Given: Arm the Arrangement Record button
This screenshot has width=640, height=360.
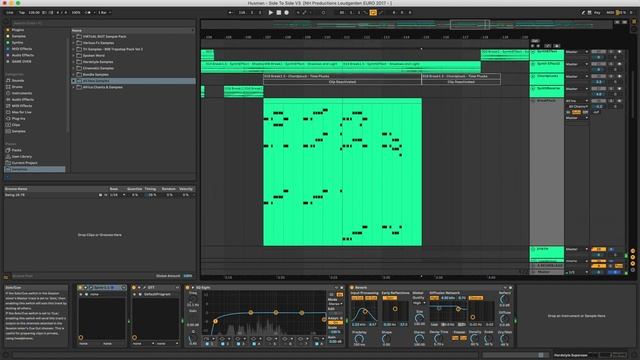Looking at the screenshot, I should pos(287,13).
